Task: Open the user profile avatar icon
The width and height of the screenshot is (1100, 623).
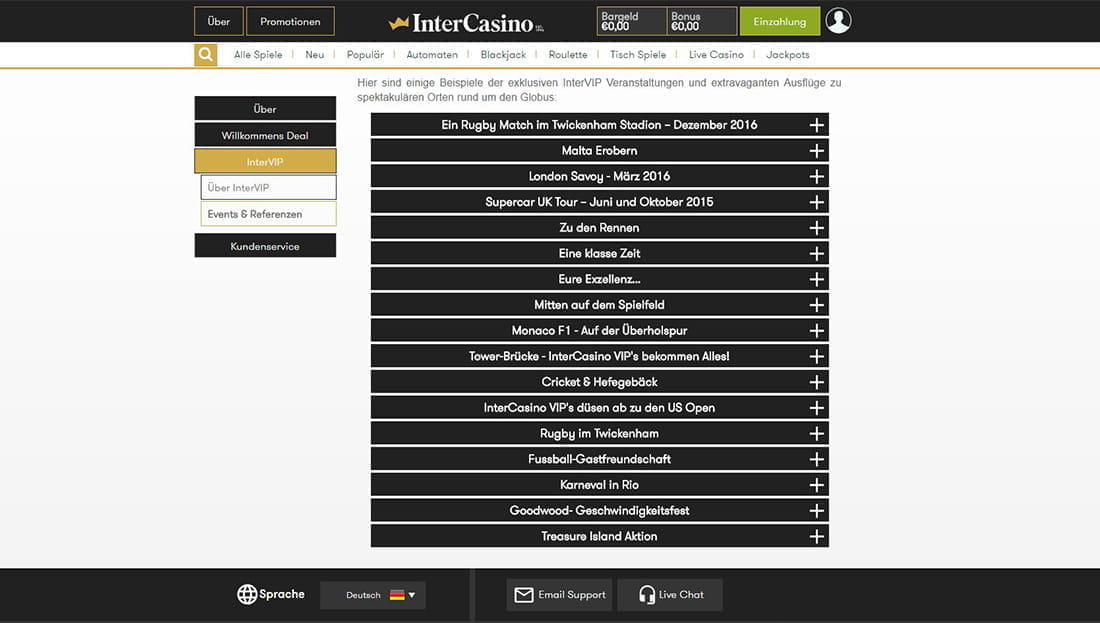Action: point(838,21)
